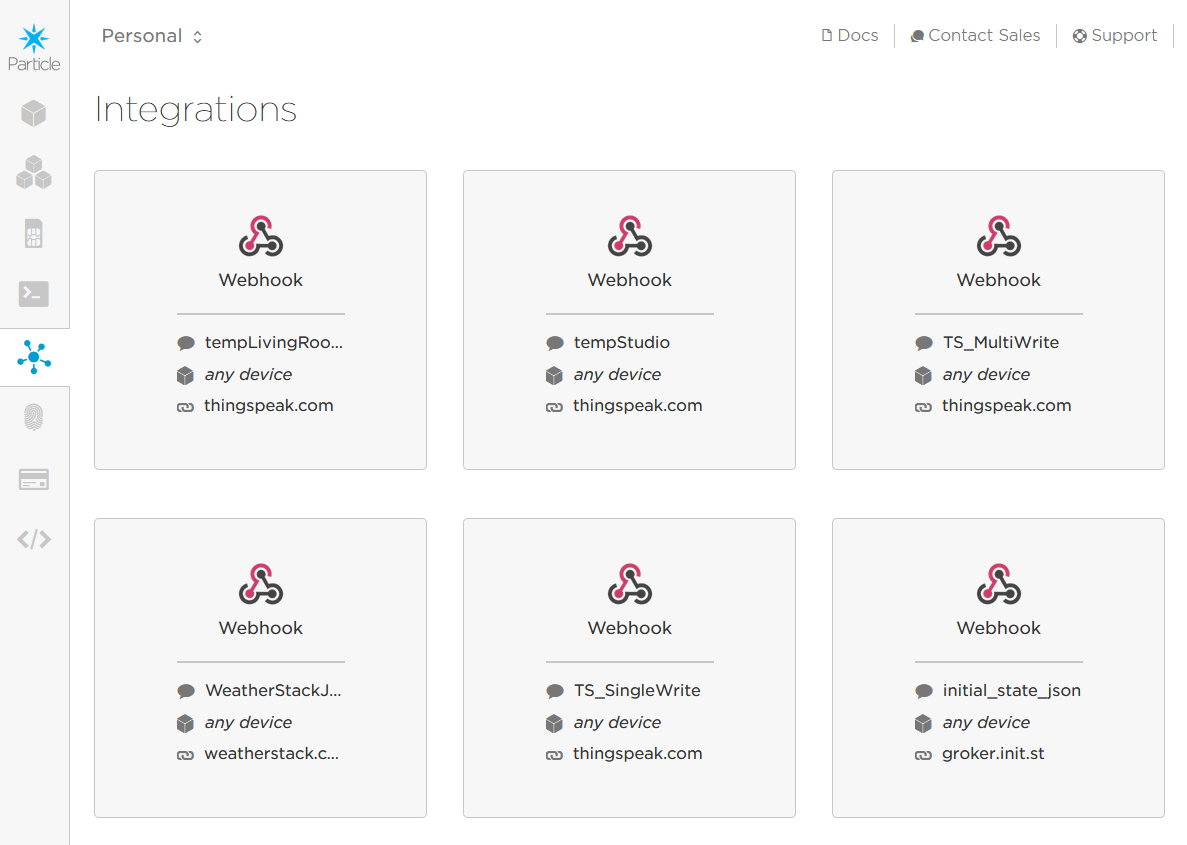Click event bubble icon beside TS_SingleWrite
The width and height of the screenshot is (1187, 845).
(x=555, y=691)
